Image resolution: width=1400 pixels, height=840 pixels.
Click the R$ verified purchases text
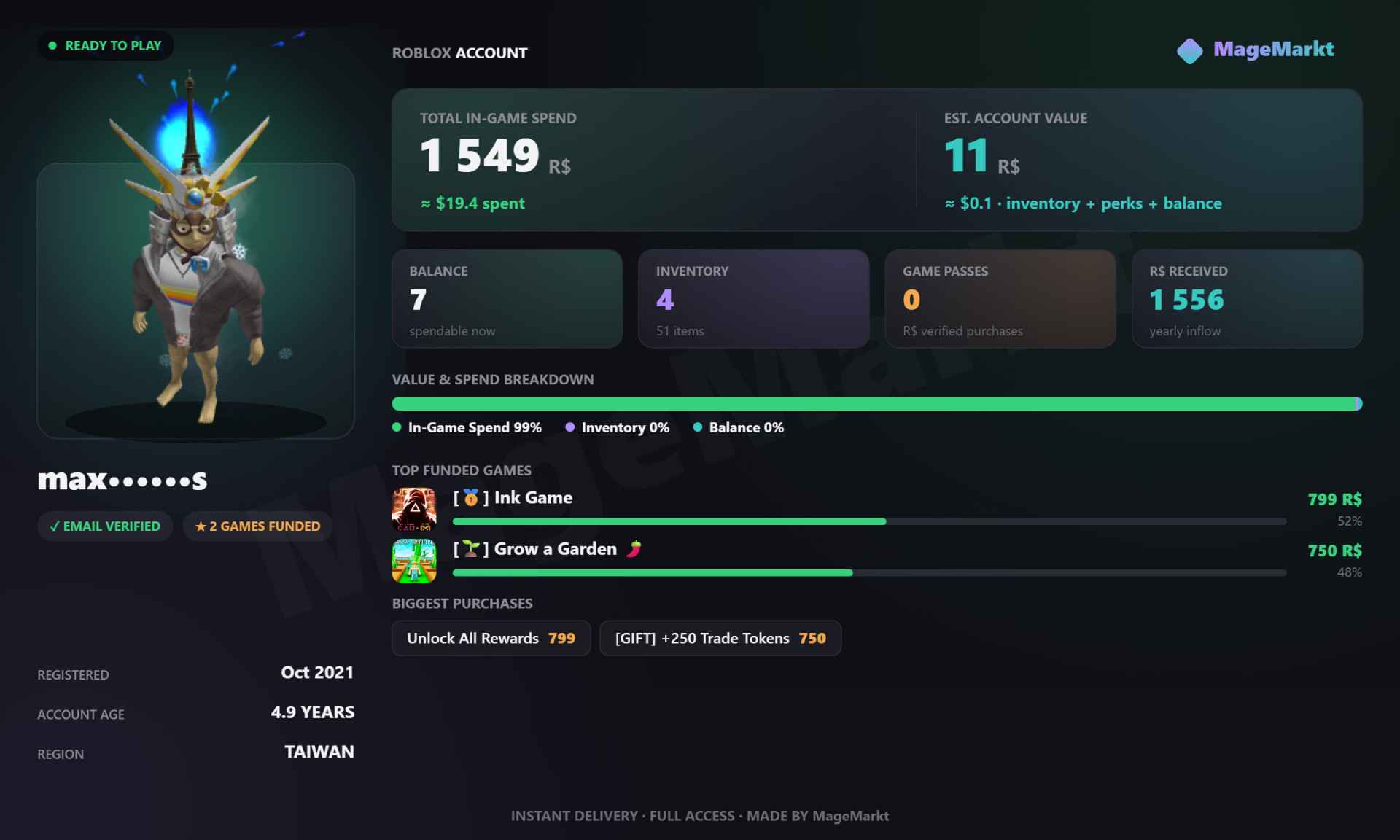(962, 331)
